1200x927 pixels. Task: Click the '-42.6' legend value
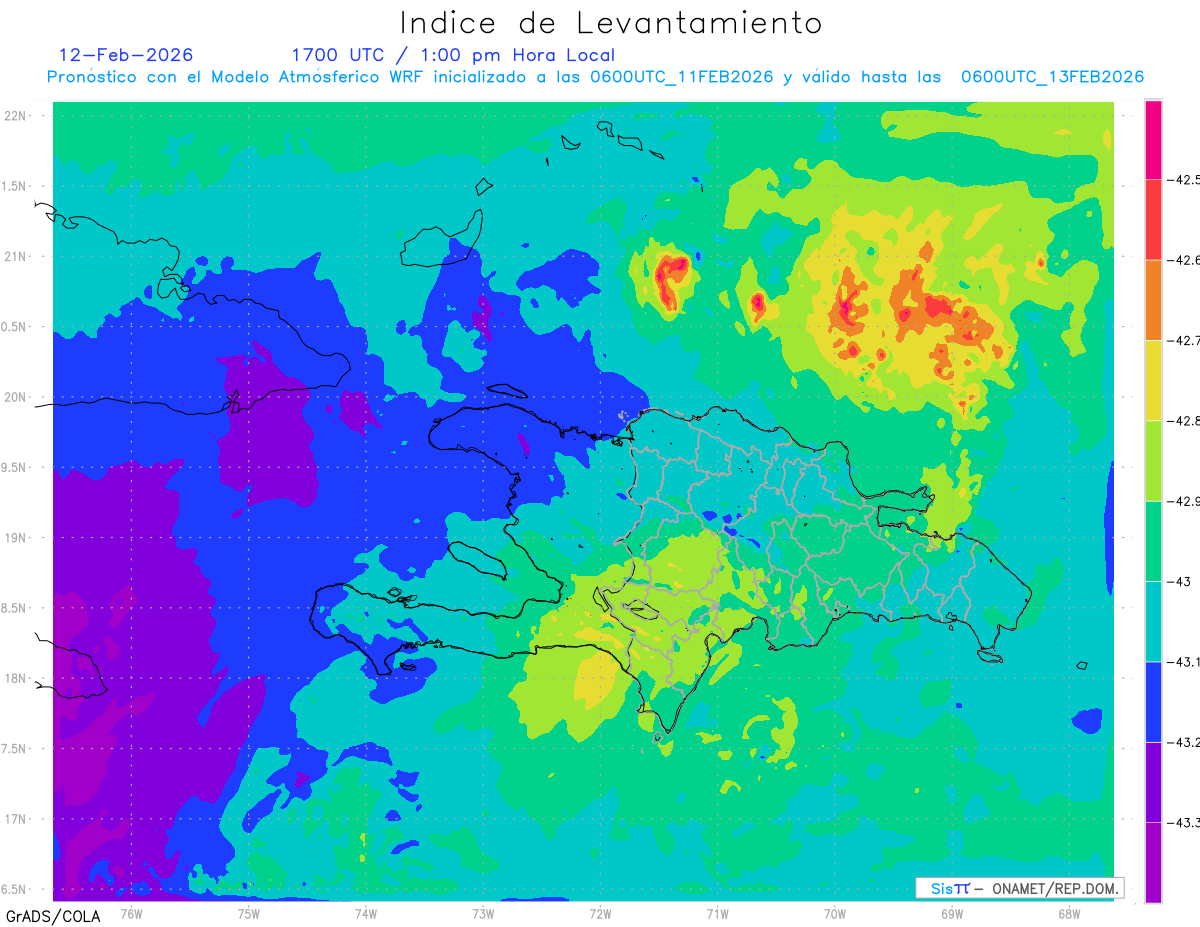click(1183, 260)
